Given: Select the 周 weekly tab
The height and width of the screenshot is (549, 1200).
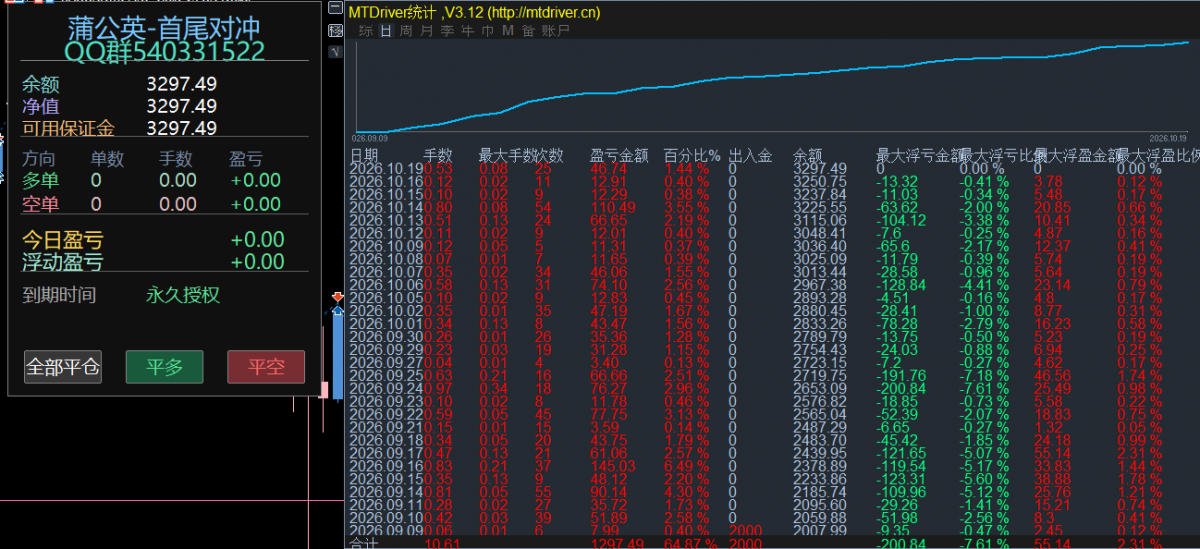Looking at the screenshot, I should click(x=406, y=31).
